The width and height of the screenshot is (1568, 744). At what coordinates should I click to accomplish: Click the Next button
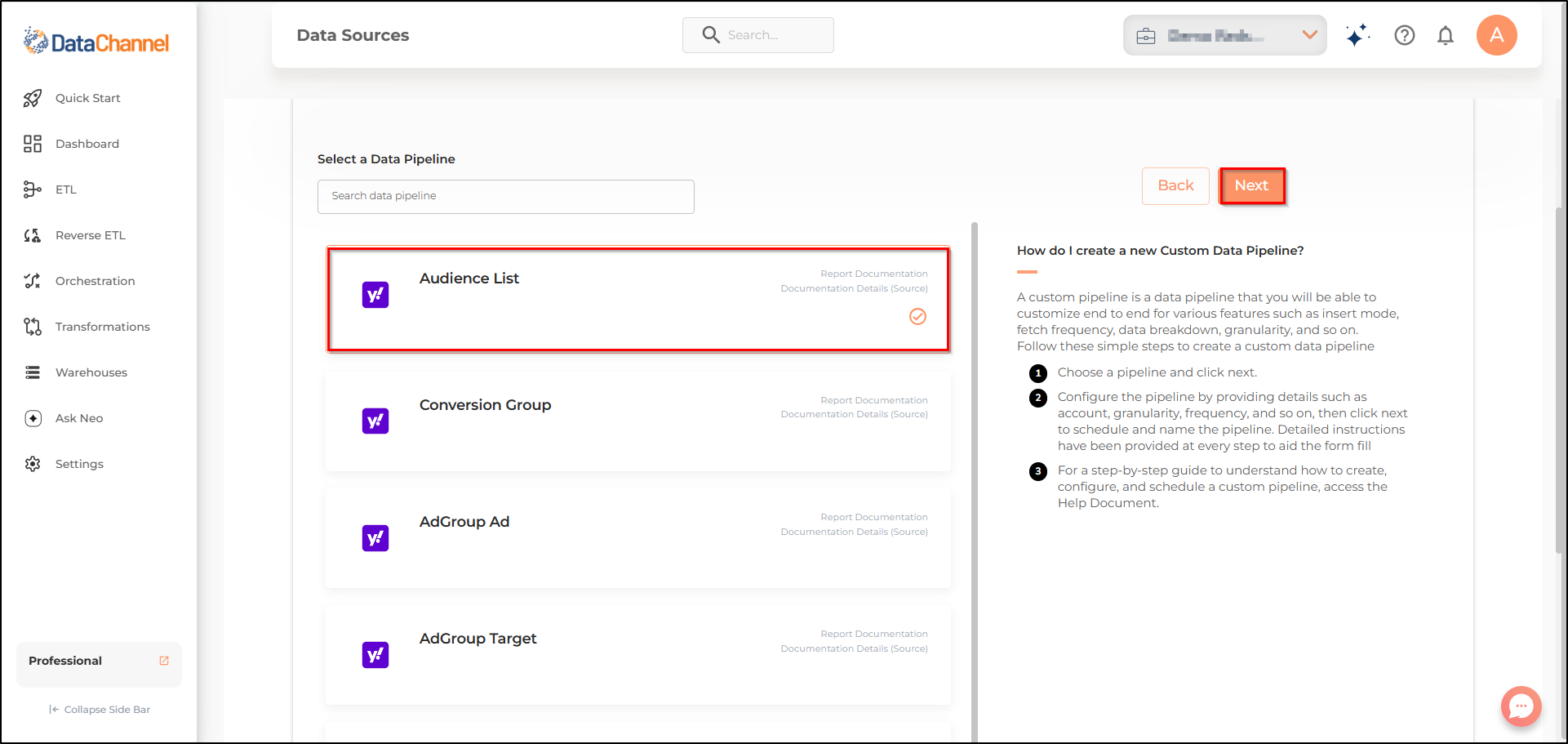click(x=1251, y=186)
